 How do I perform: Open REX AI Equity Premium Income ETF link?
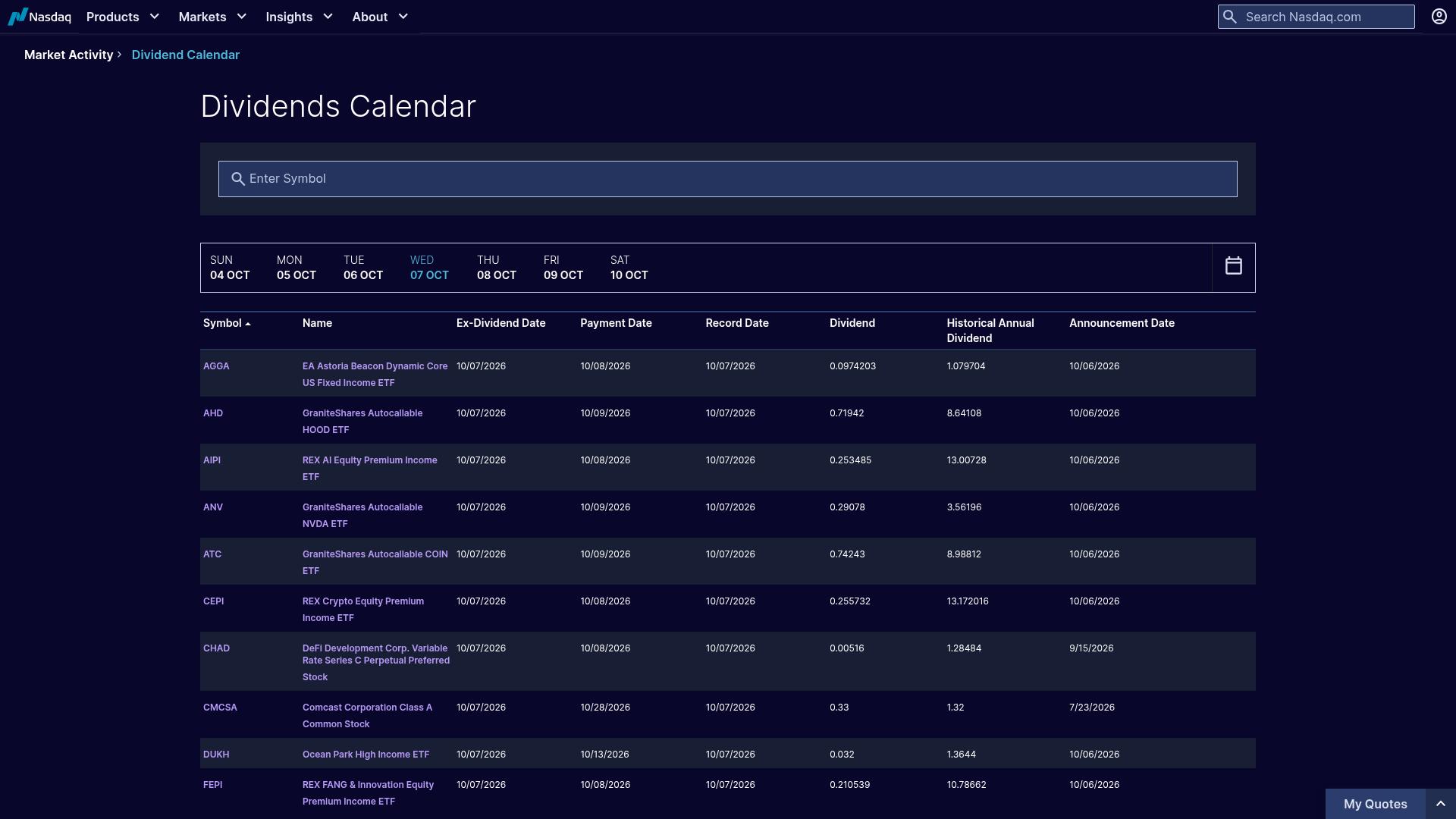click(369, 469)
